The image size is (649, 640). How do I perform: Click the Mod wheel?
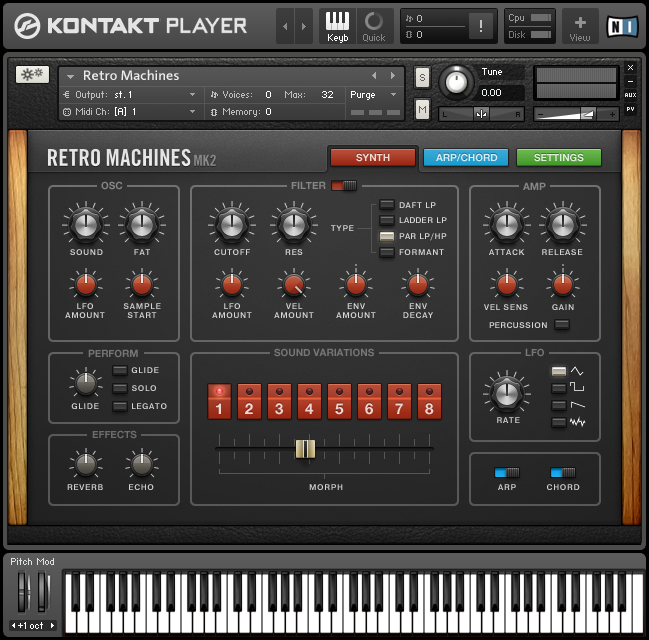pyautogui.click(x=43, y=591)
